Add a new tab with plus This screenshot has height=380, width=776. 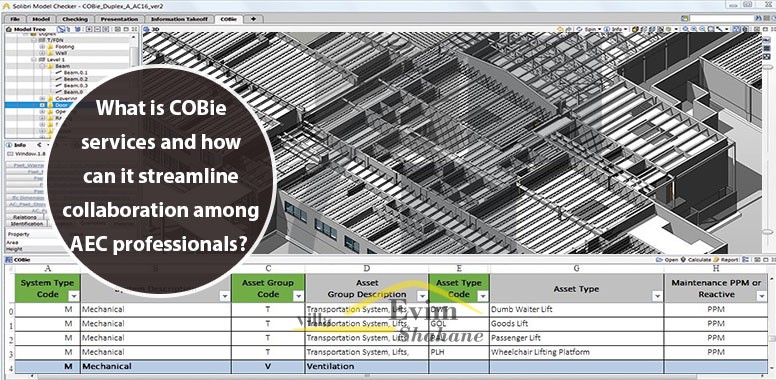click(x=253, y=19)
